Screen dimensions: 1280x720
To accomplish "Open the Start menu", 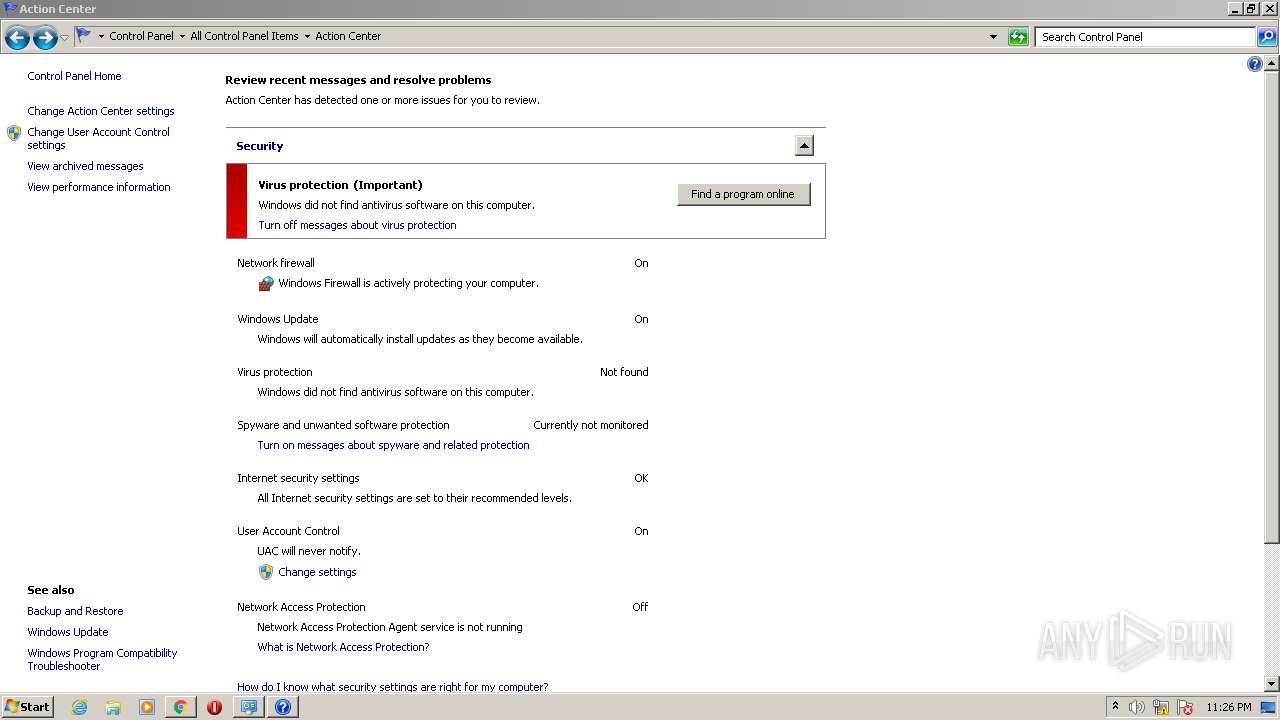I will click(x=28, y=706).
